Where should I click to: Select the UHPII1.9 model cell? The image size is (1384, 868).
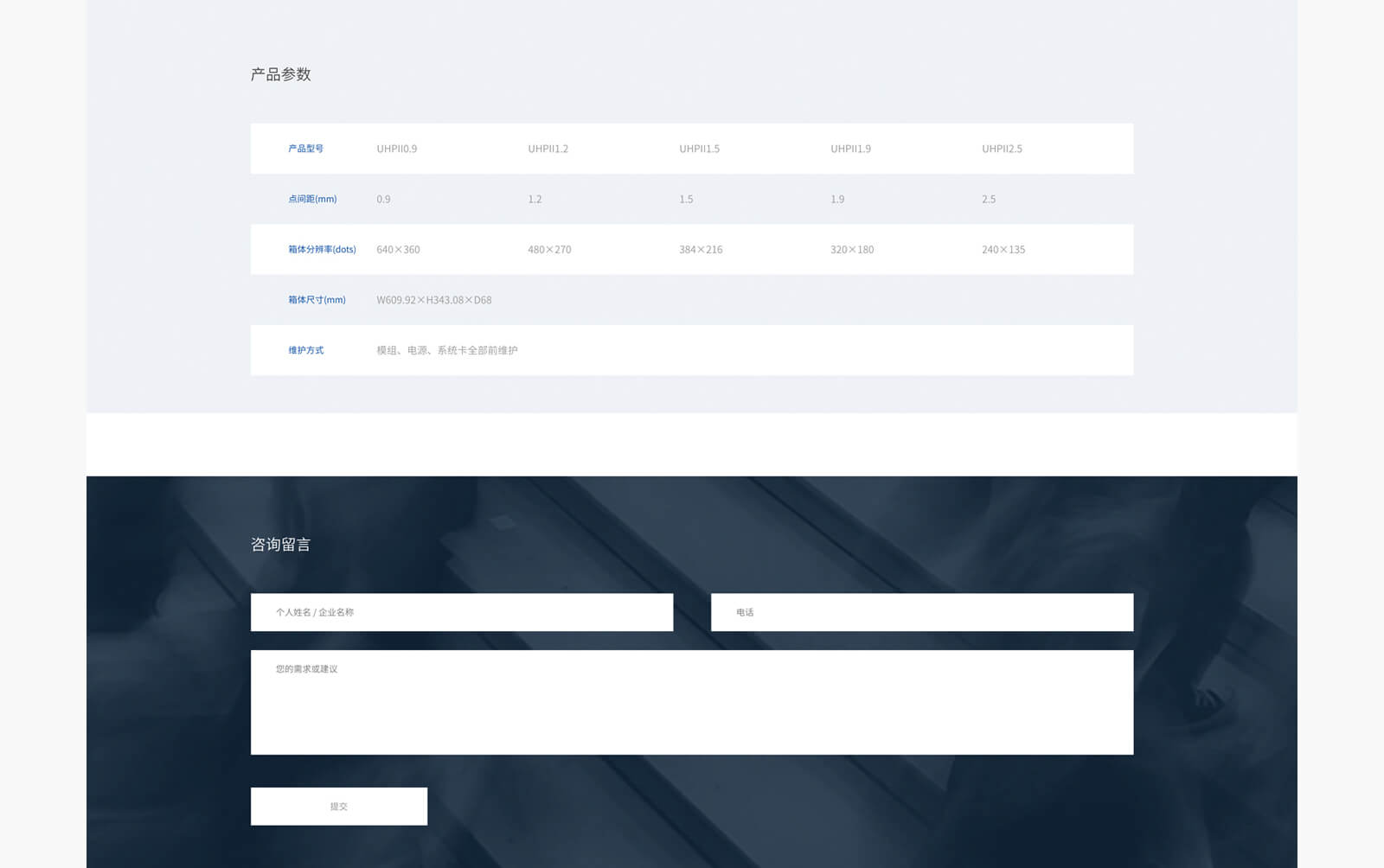point(851,149)
